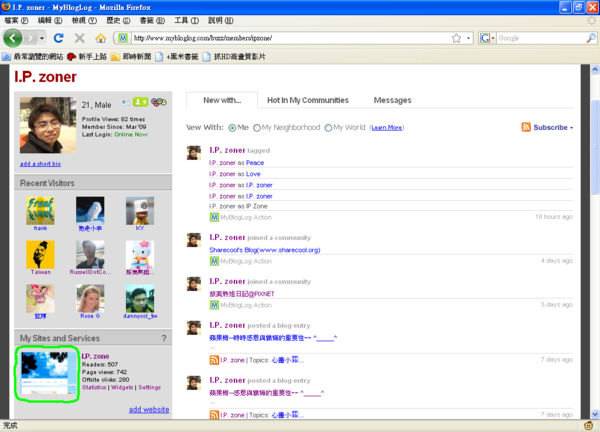
Task: Select the My Neighborhood radio button
Action: click(x=256, y=128)
